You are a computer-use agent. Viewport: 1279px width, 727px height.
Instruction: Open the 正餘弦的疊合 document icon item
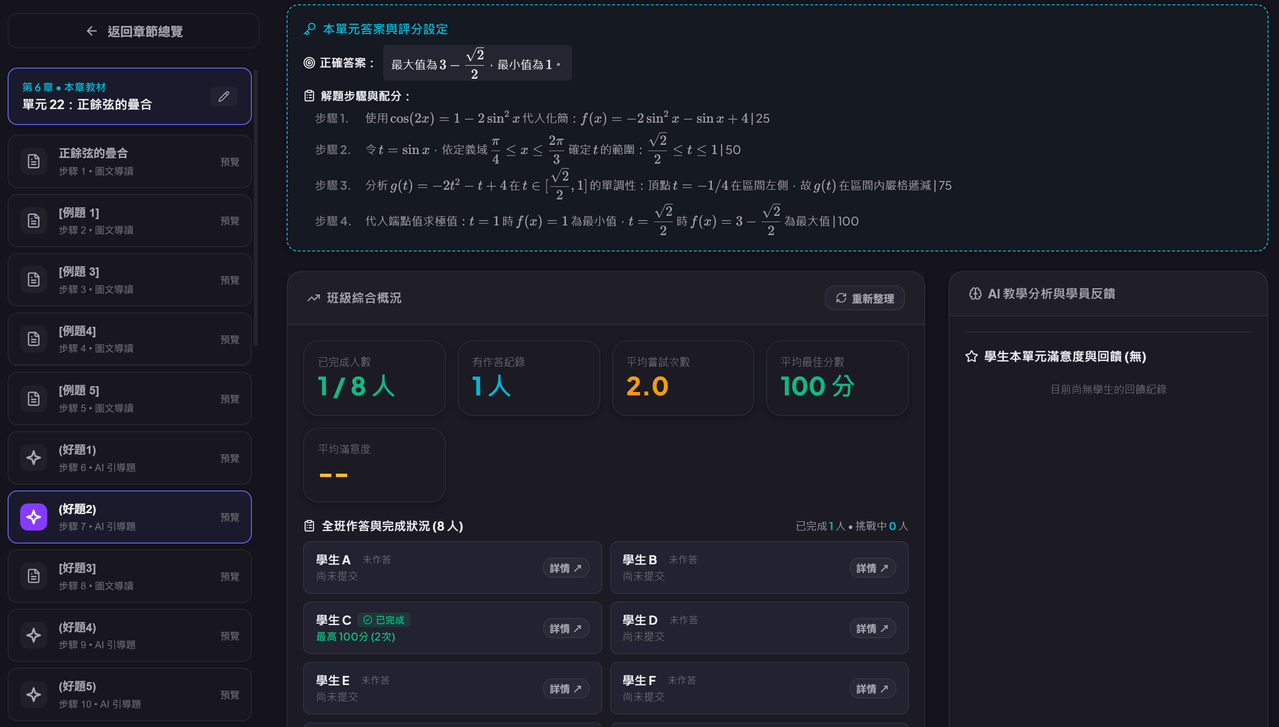(34, 162)
